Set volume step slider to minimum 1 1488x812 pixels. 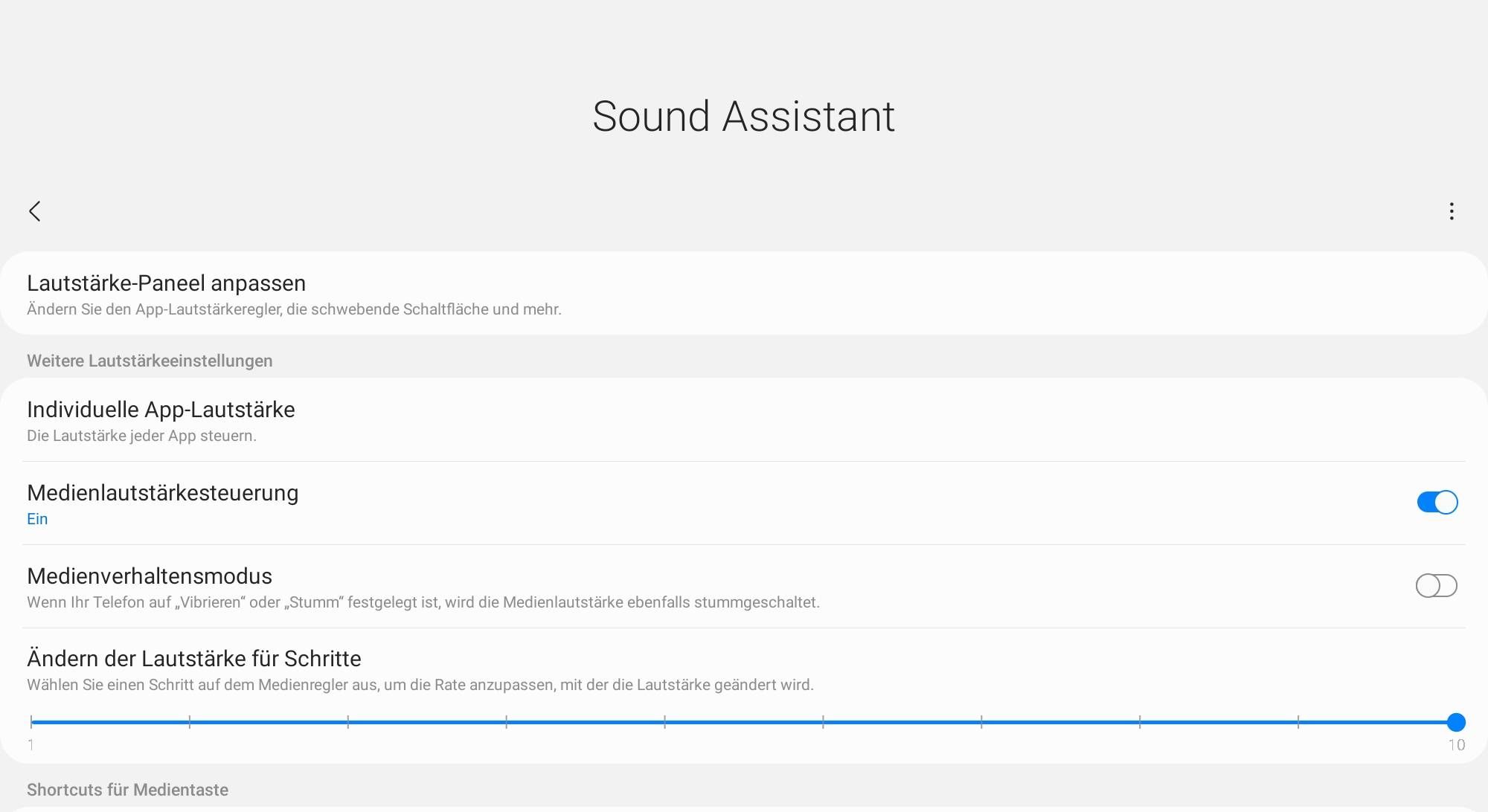pyautogui.click(x=31, y=722)
